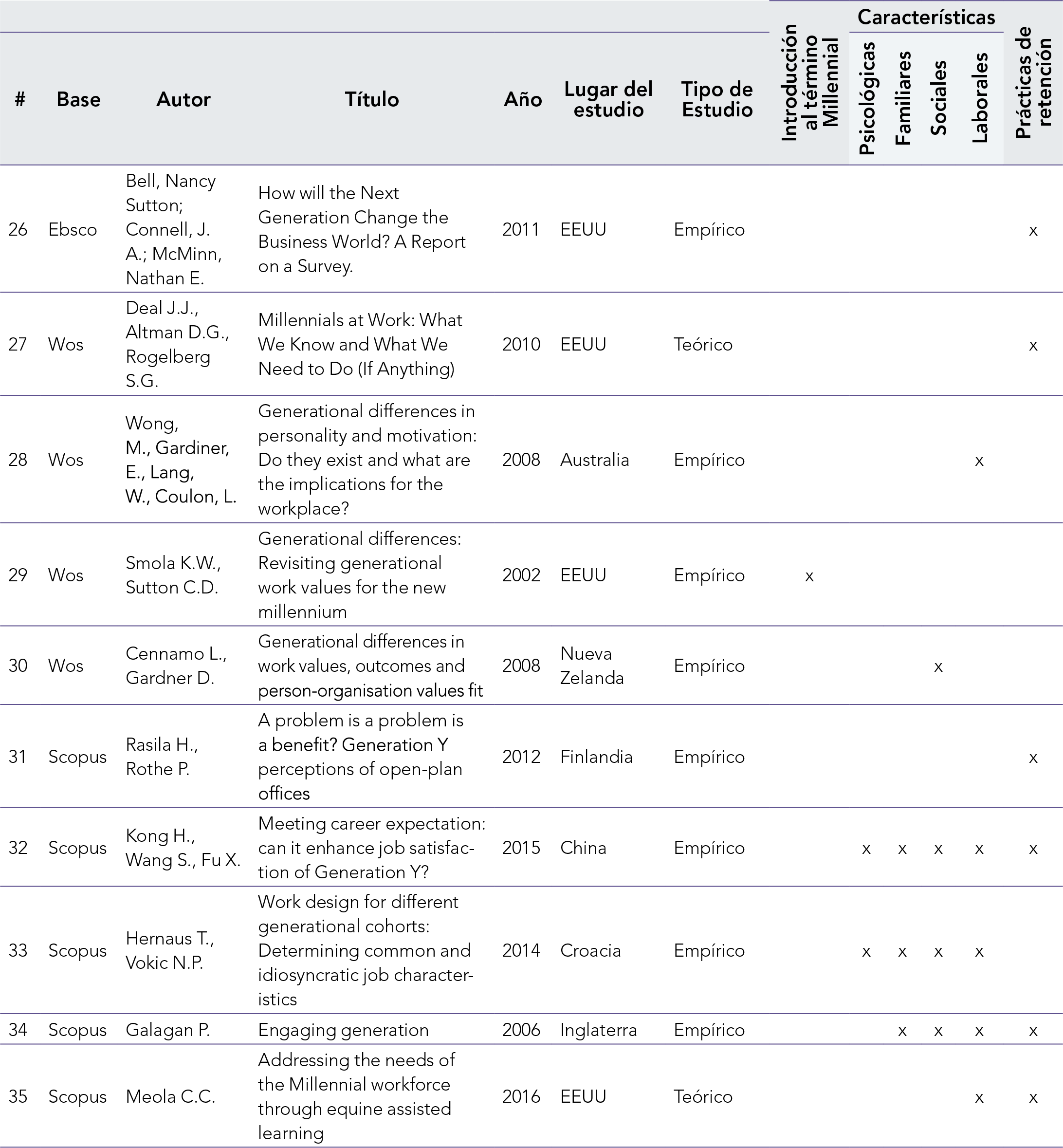This screenshot has height=1148, width=1063.
Task: Click the retention x mark for row 26
Action: pyautogui.click(x=1032, y=231)
